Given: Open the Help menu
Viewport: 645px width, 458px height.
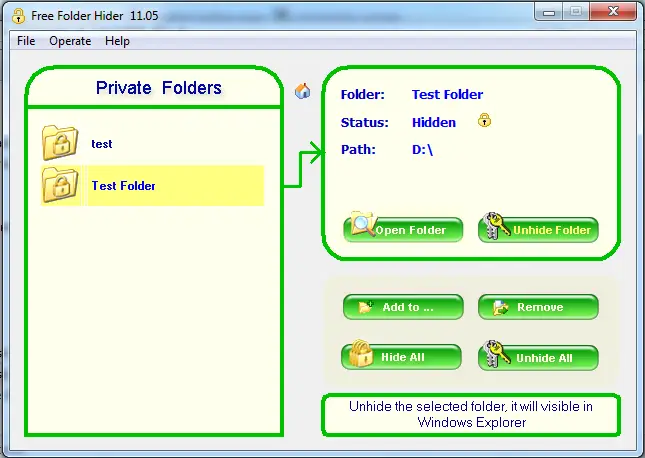Looking at the screenshot, I should click(x=117, y=41).
